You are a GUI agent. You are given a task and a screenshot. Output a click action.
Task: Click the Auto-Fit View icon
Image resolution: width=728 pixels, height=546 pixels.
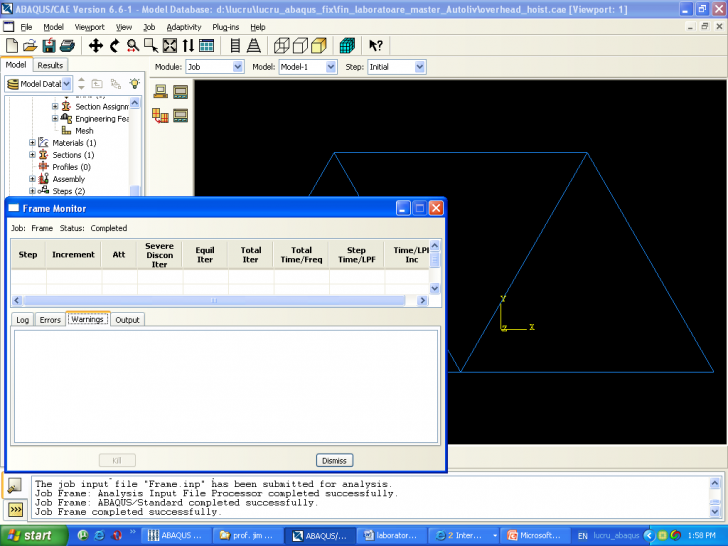(x=169, y=46)
